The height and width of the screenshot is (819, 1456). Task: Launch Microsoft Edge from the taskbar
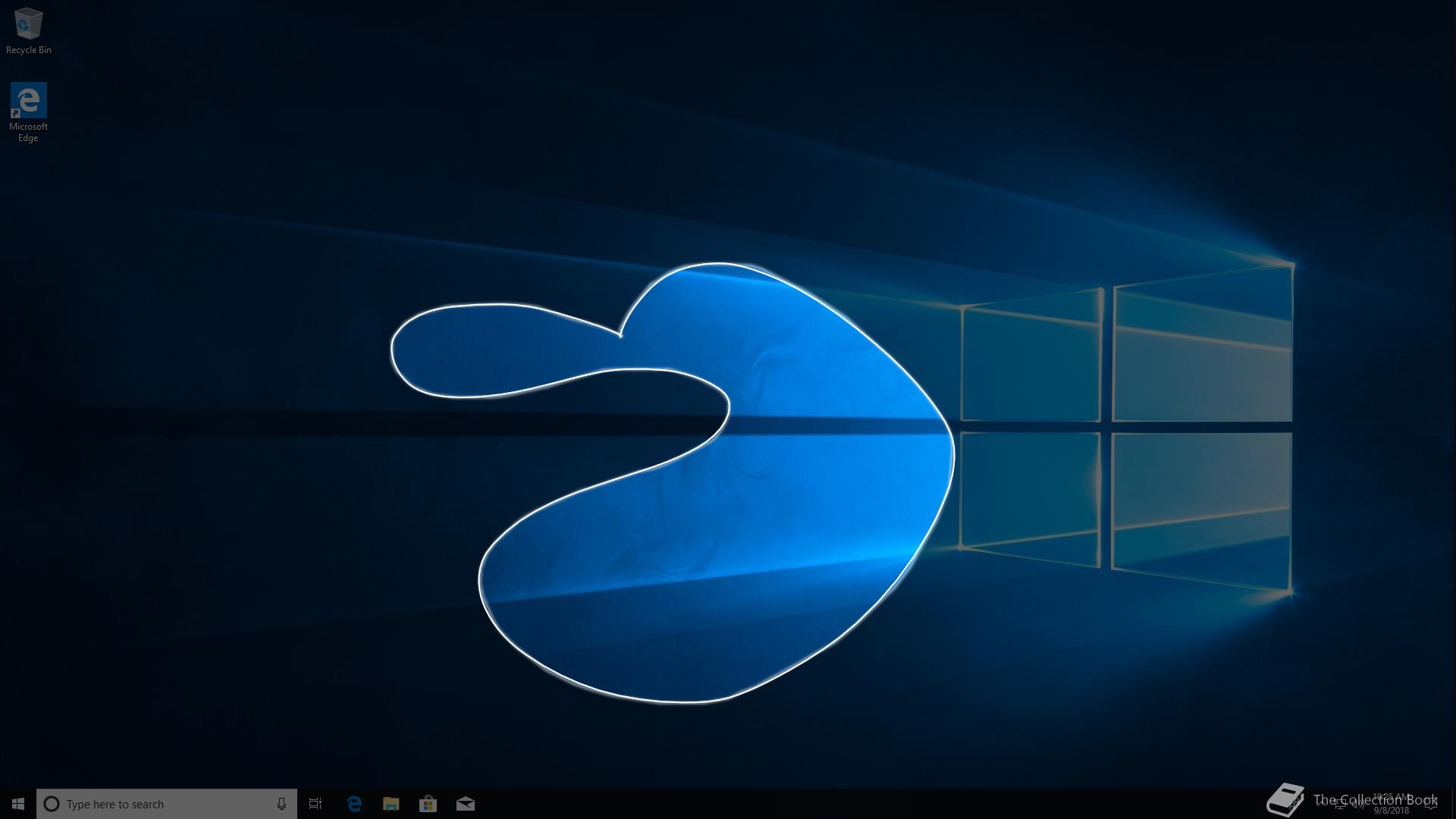(354, 804)
